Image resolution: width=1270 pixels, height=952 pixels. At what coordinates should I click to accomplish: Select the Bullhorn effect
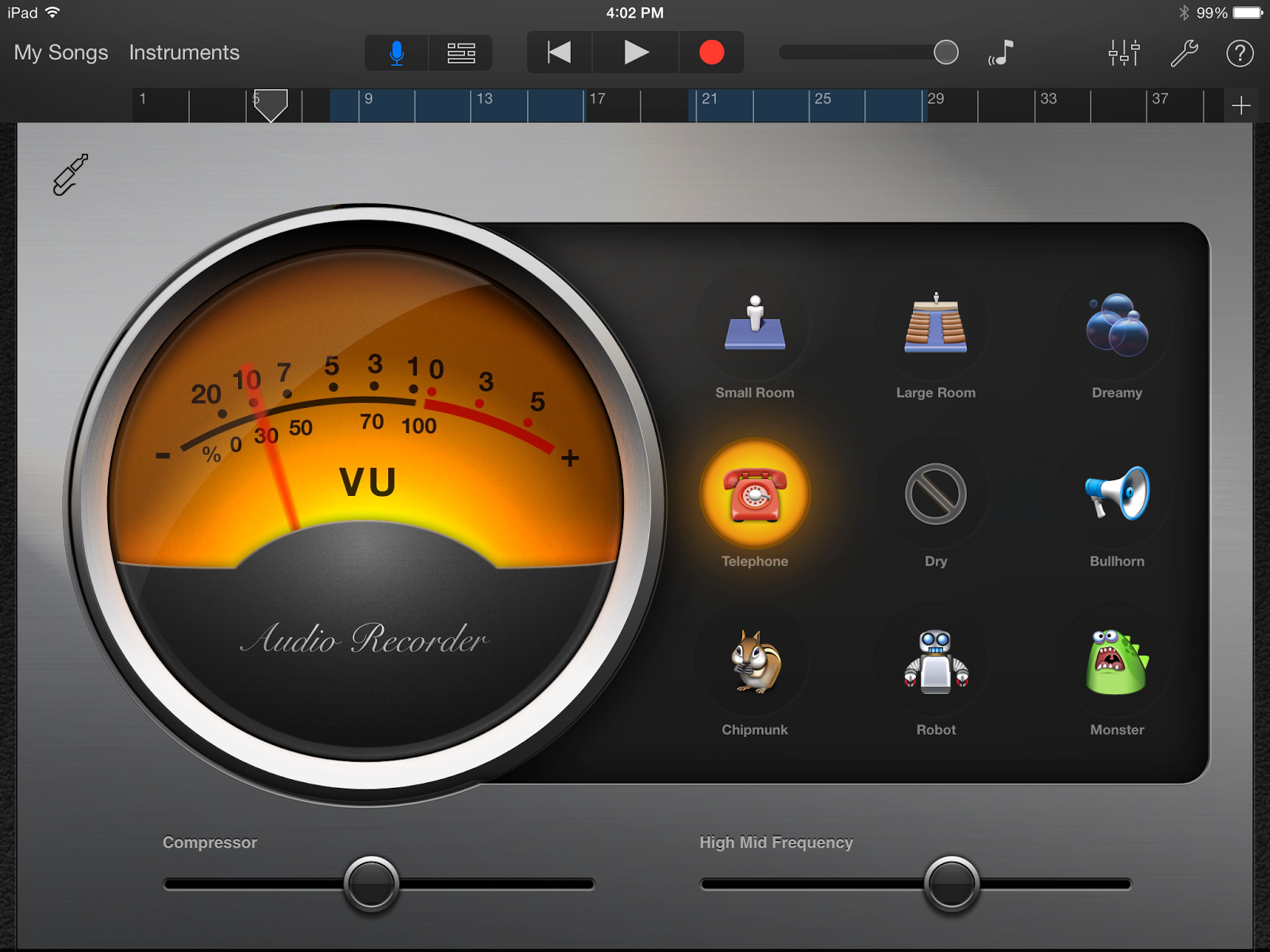1117,493
